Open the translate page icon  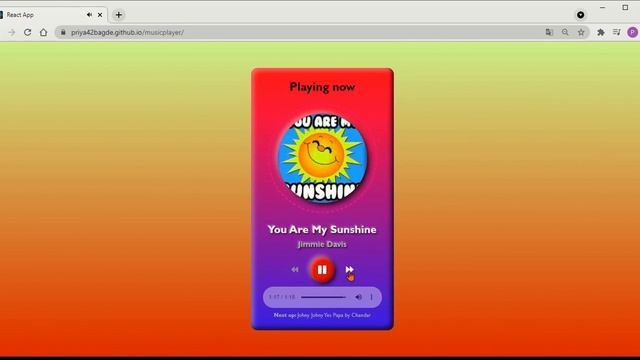[x=549, y=32]
